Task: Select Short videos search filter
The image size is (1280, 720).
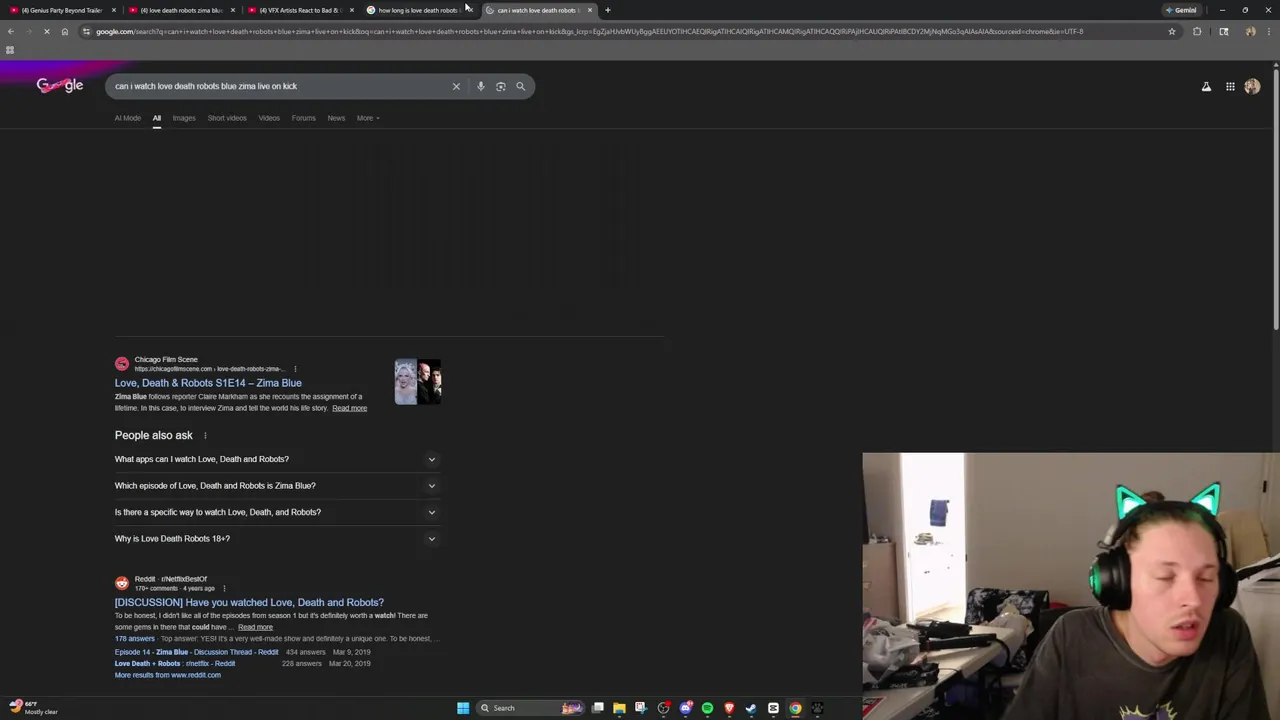Action: 227,118
